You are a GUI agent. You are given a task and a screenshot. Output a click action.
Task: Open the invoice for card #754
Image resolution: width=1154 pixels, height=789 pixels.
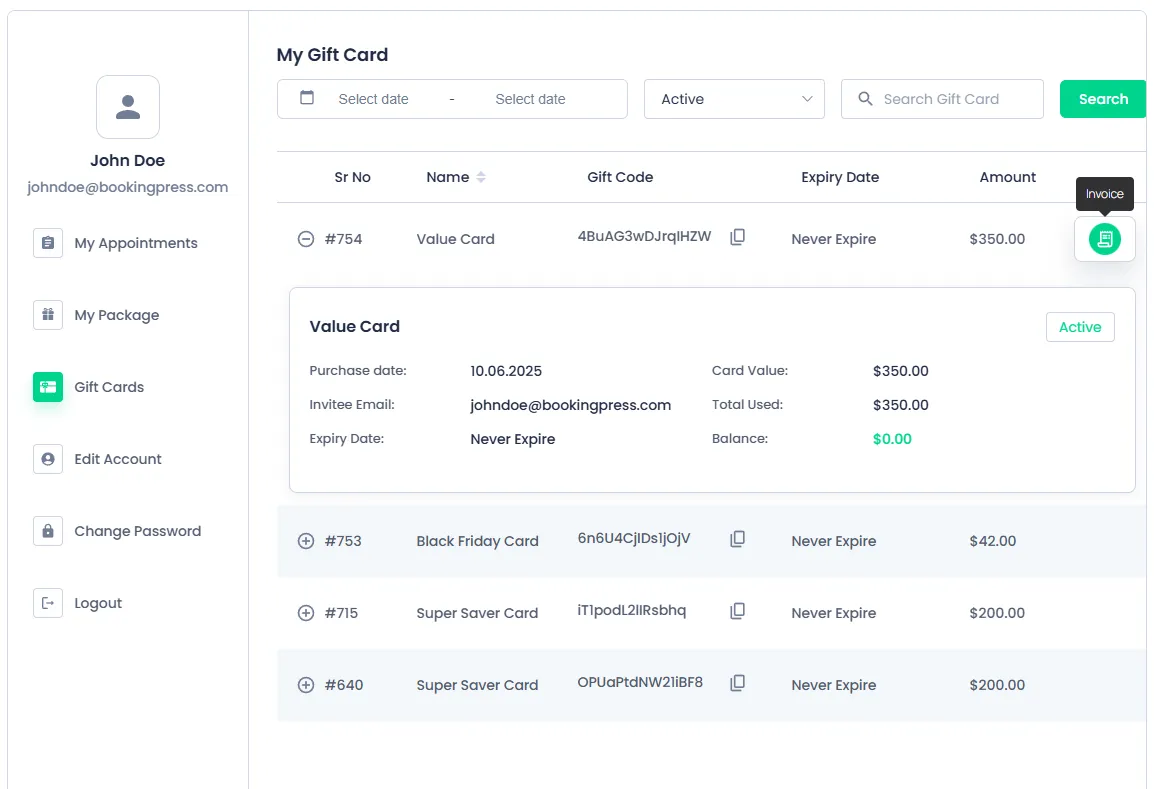[1105, 239]
